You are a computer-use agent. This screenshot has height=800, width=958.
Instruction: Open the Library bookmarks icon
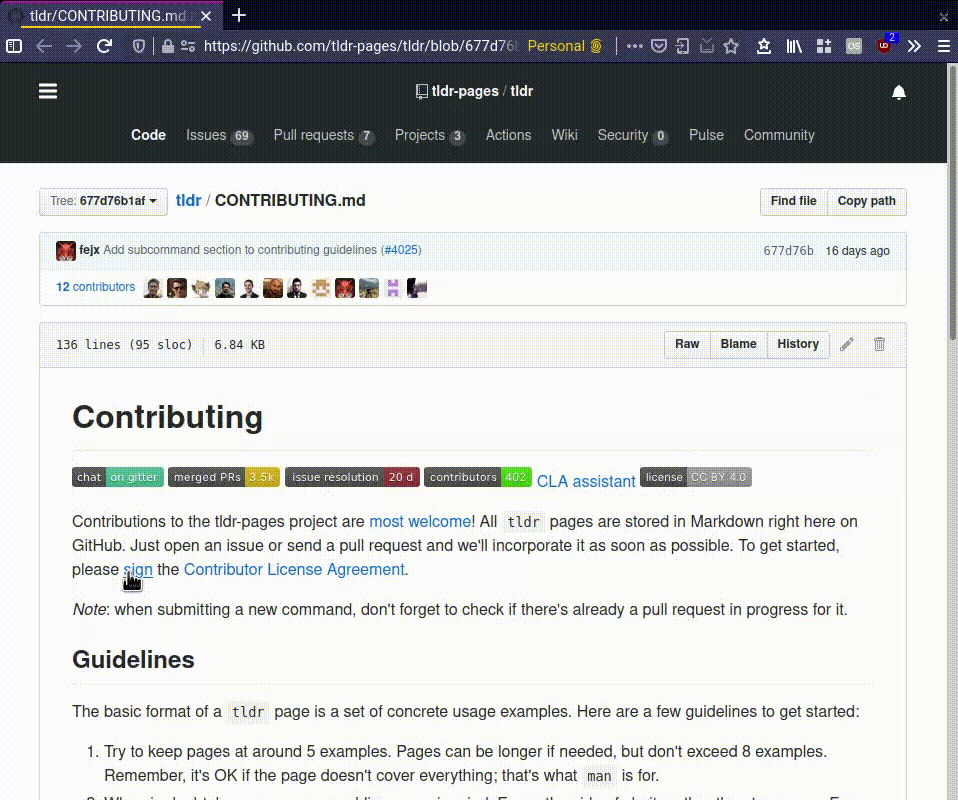794,46
